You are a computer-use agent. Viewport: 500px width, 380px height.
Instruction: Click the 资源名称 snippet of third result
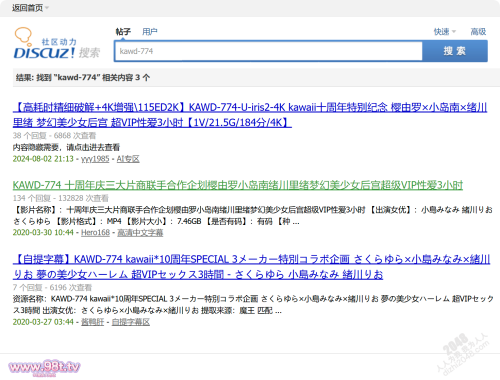tap(253, 305)
